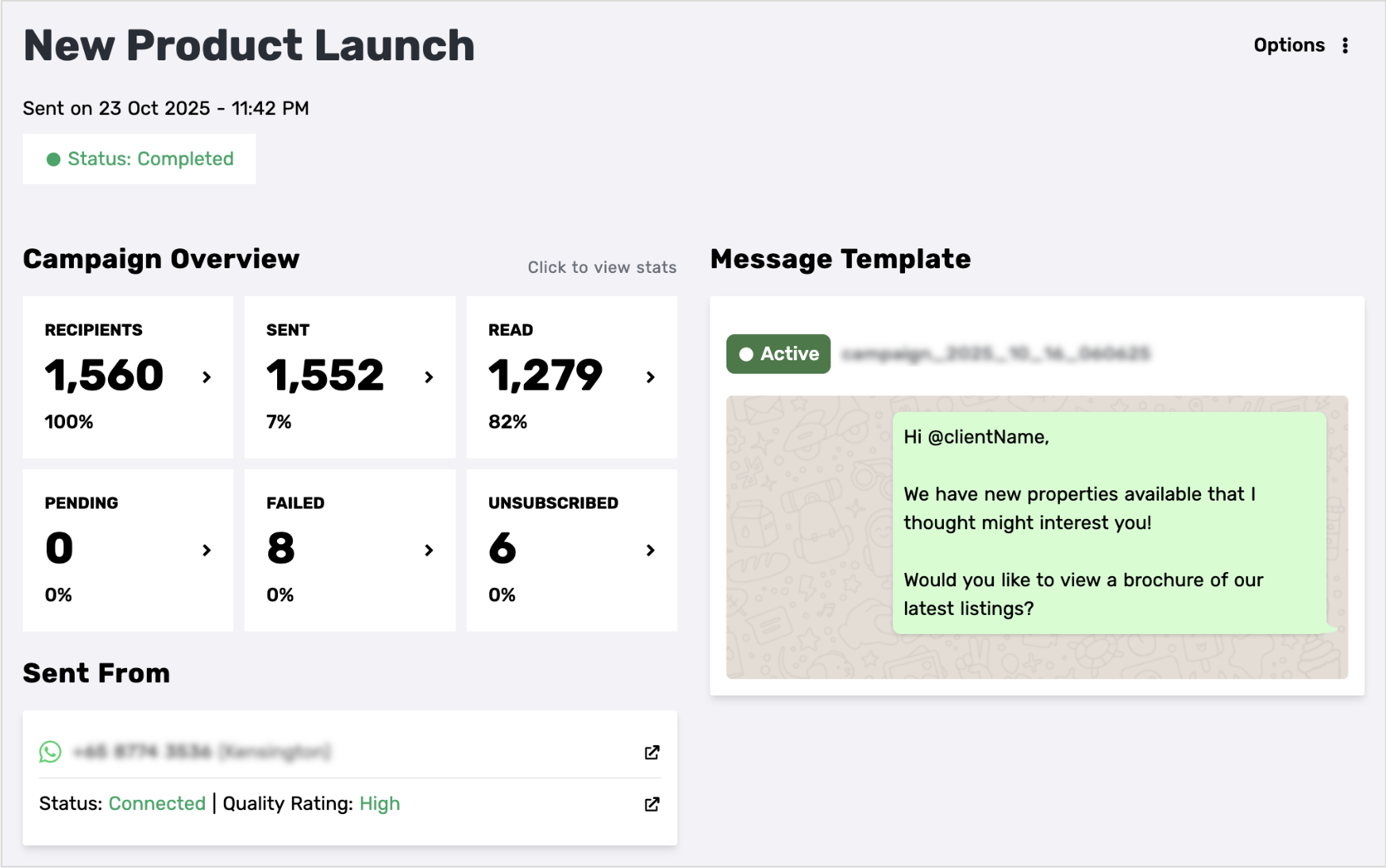Click the High quality rating link

click(x=379, y=804)
